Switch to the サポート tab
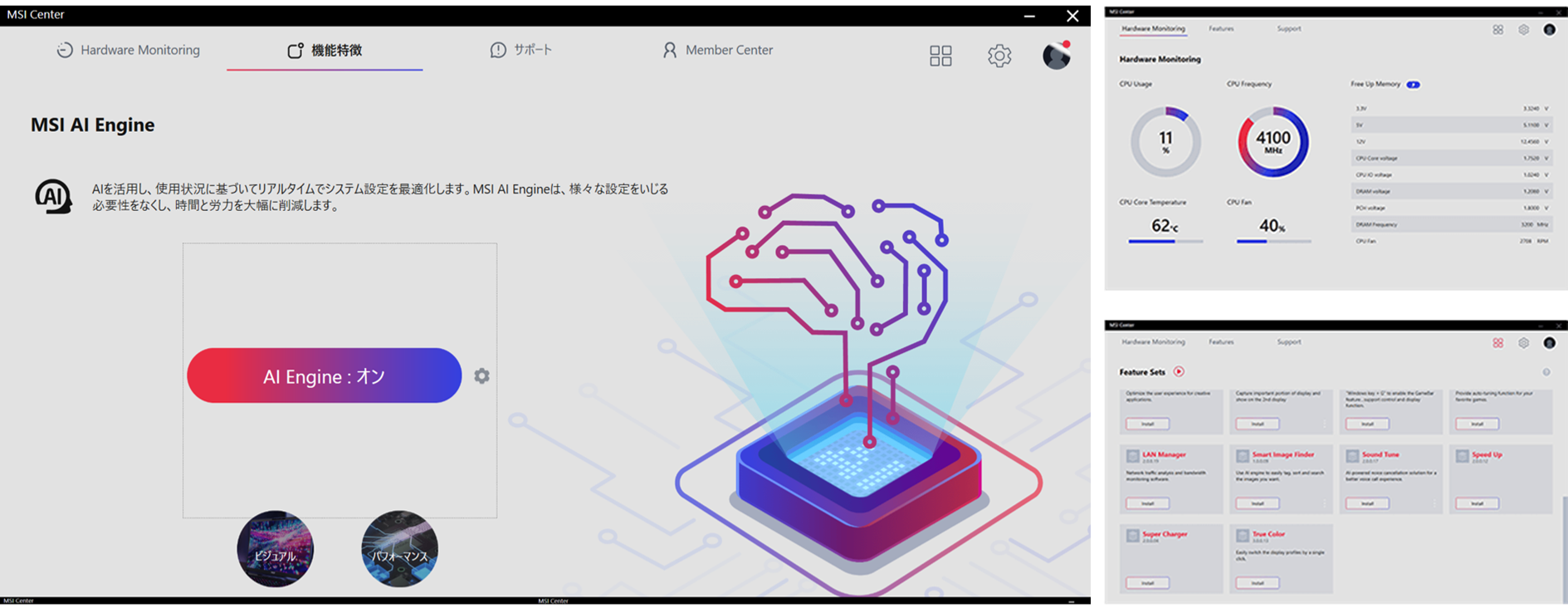Screen dimensions: 1568x608 point(521,50)
